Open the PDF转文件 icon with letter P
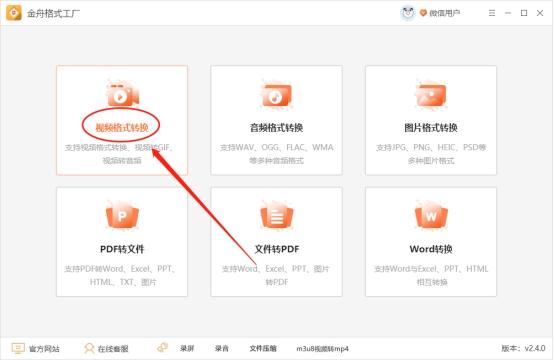 tap(122, 216)
